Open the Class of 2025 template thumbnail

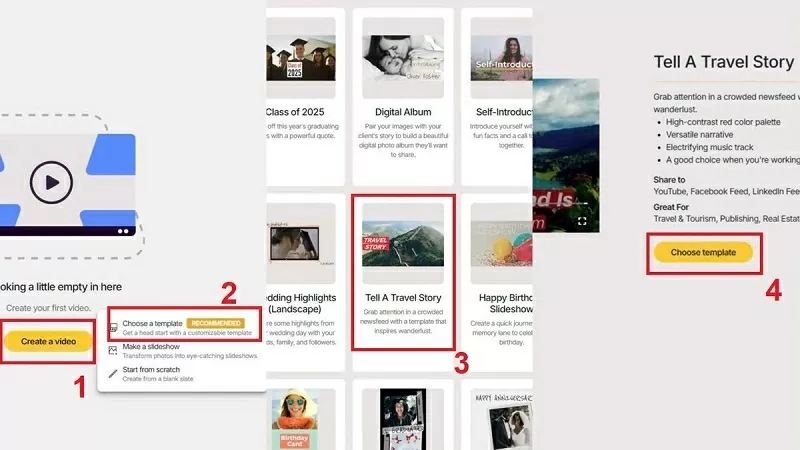(x=301, y=58)
